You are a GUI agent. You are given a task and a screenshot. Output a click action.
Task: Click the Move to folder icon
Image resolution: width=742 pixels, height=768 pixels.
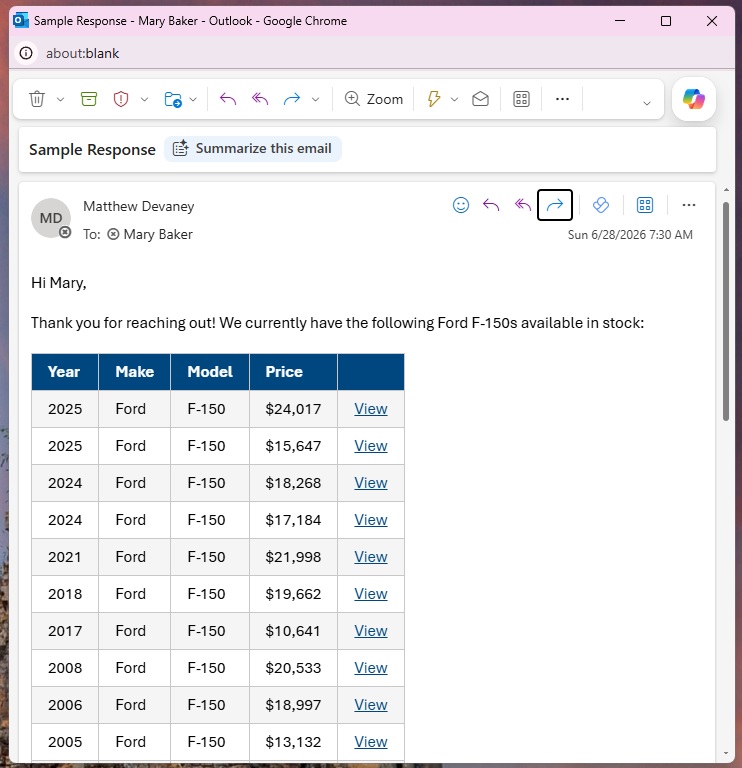[173, 99]
